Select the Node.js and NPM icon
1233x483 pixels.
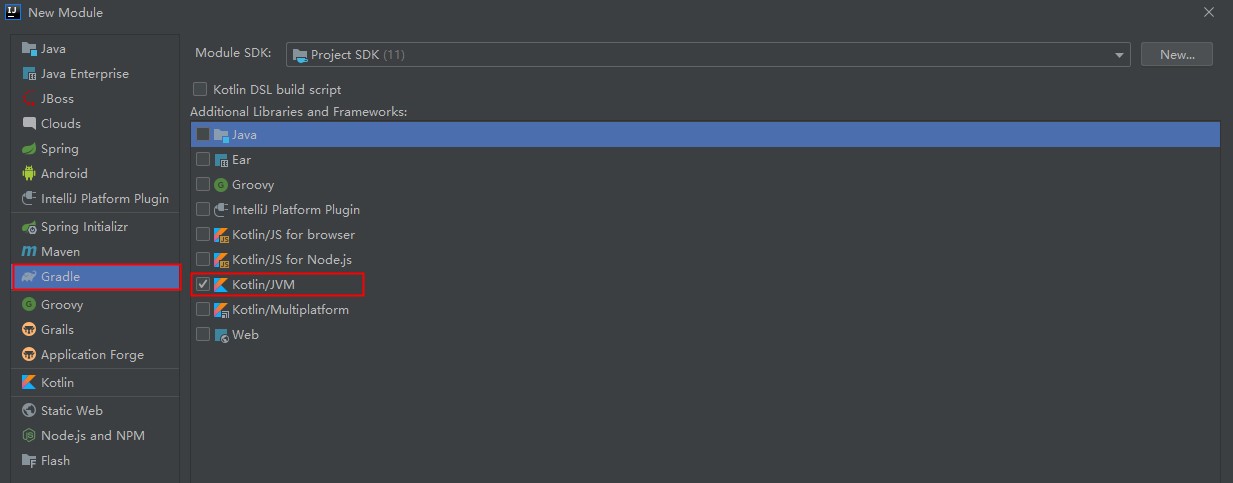point(29,436)
